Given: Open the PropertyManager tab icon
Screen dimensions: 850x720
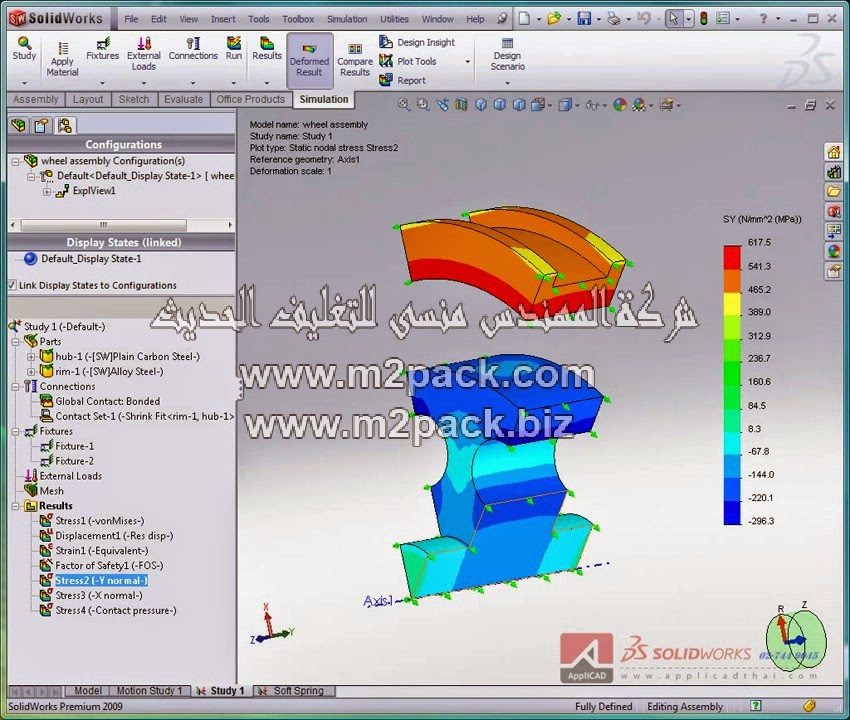Looking at the screenshot, I should [x=41, y=126].
